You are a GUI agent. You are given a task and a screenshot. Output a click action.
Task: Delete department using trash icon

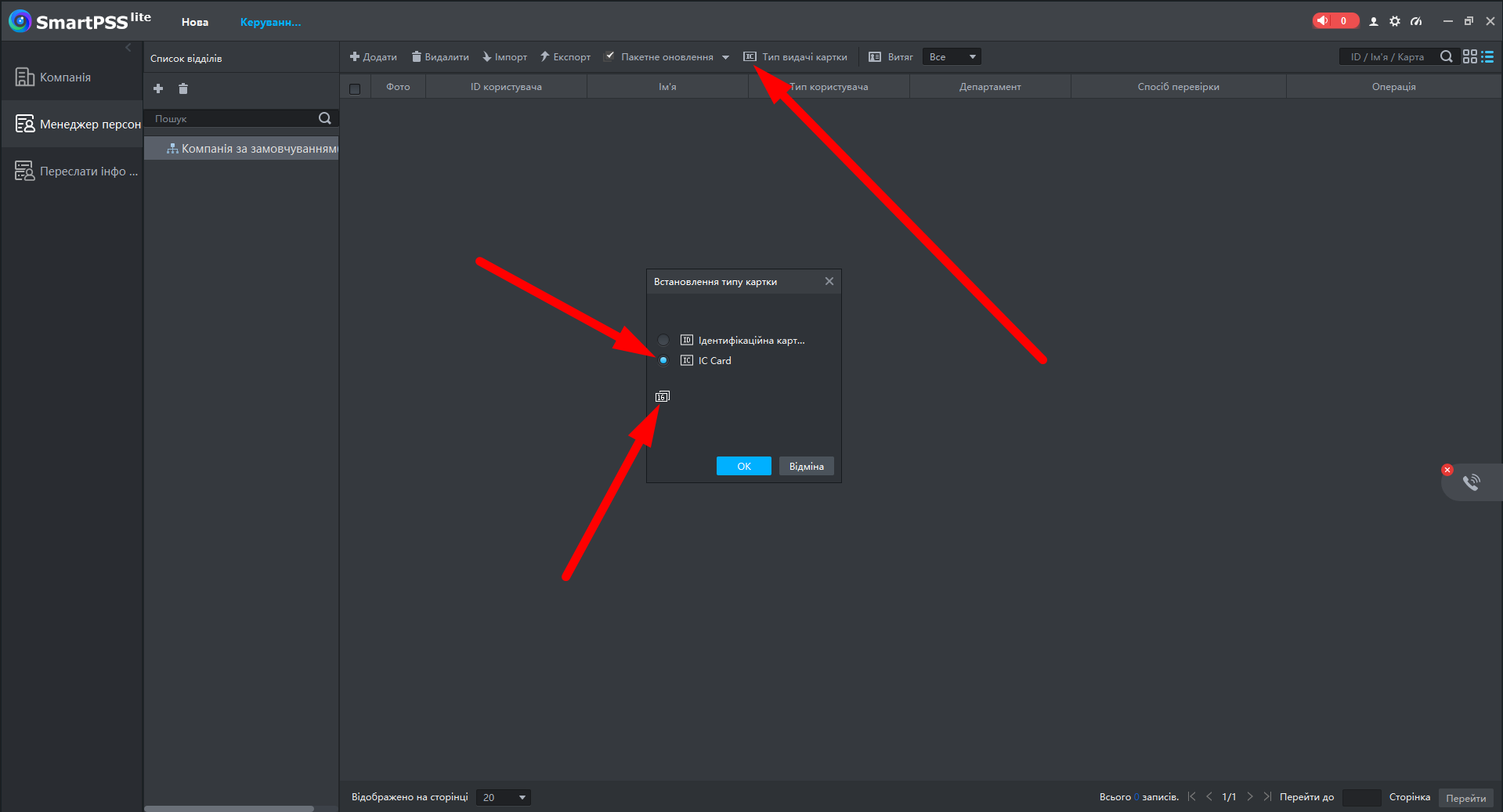(183, 88)
